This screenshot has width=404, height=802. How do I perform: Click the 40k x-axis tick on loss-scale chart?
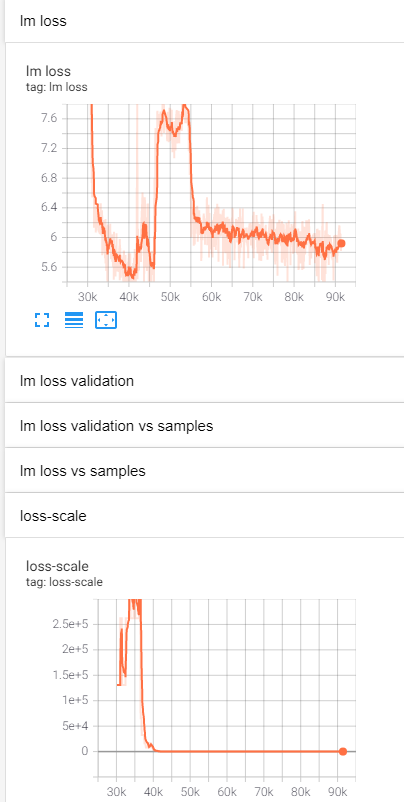(x=153, y=792)
